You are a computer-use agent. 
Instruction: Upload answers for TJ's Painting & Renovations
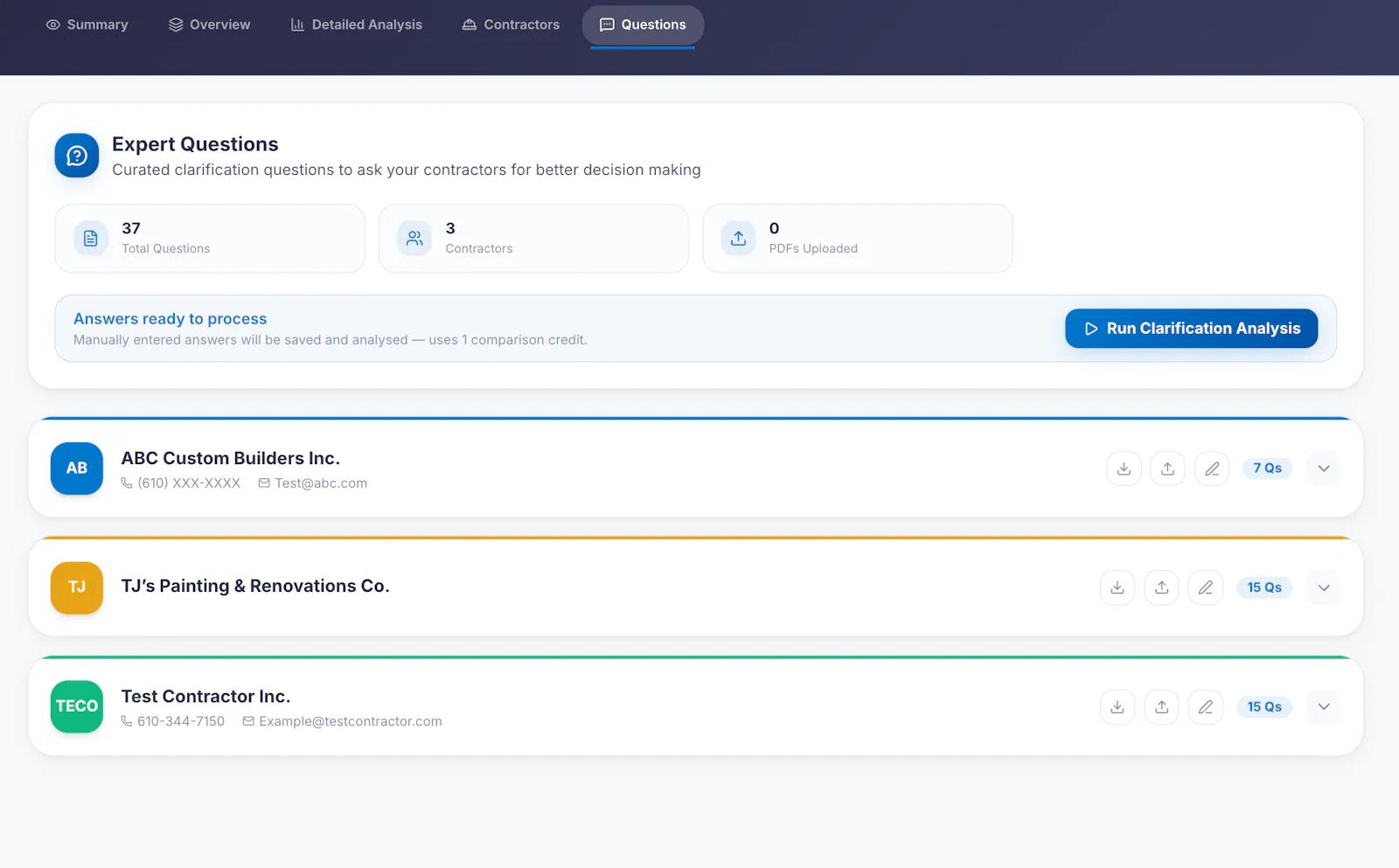point(1161,587)
